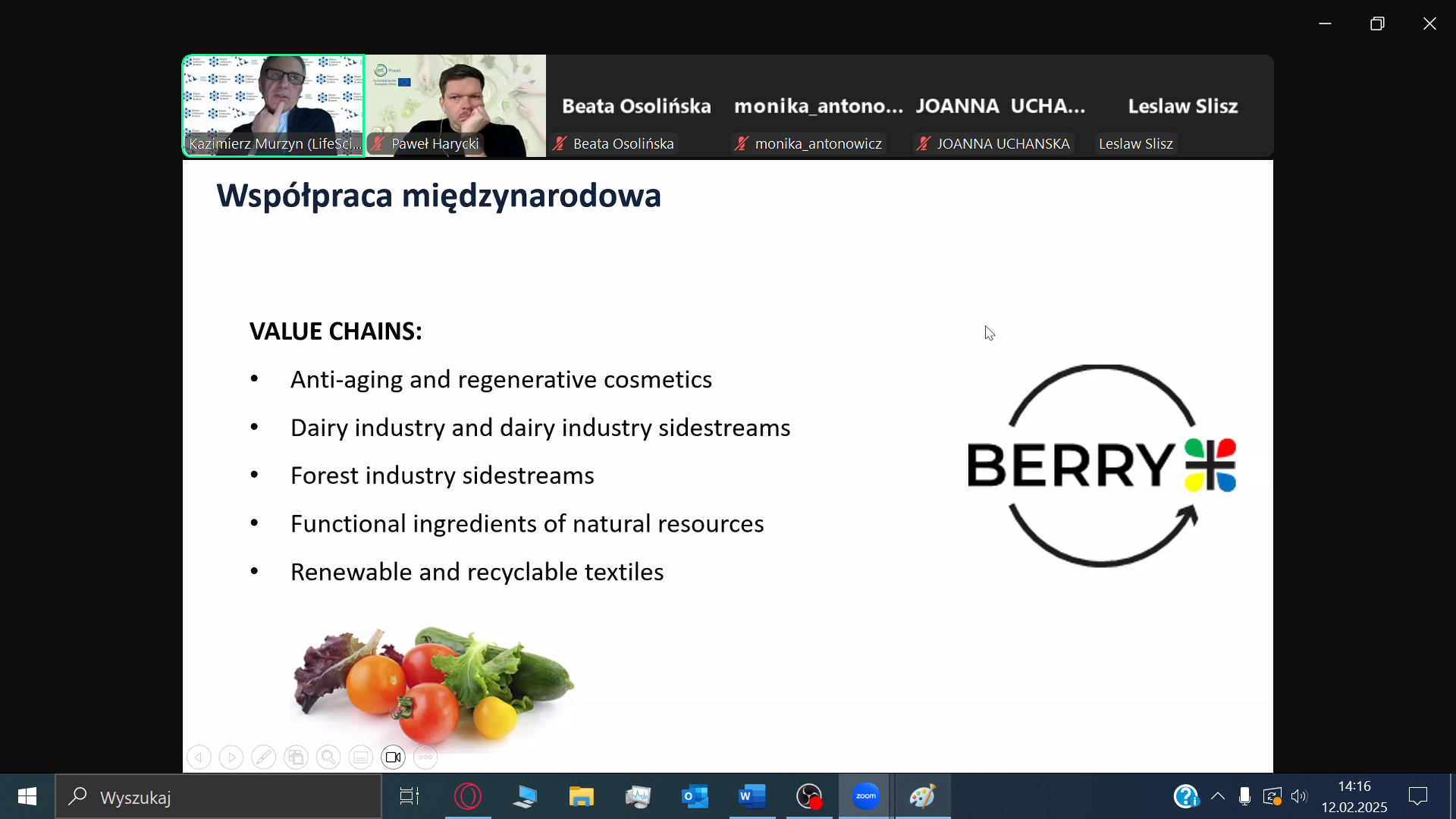The height and width of the screenshot is (819, 1456).
Task: Select the pen annotation tool
Action: pos(263,757)
